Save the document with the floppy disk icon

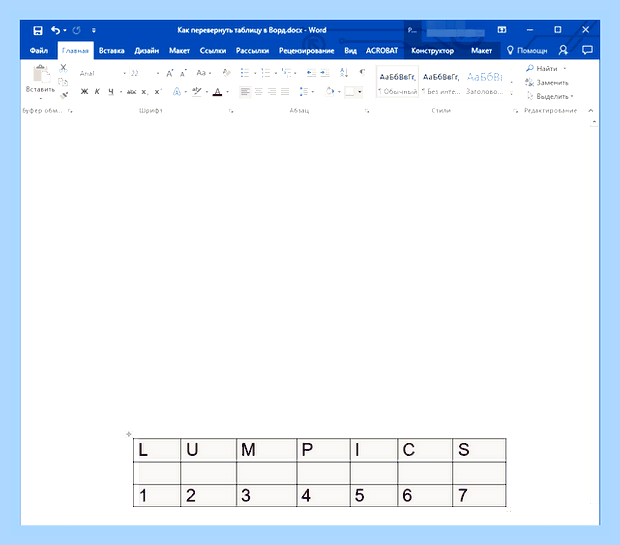click(x=38, y=30)
